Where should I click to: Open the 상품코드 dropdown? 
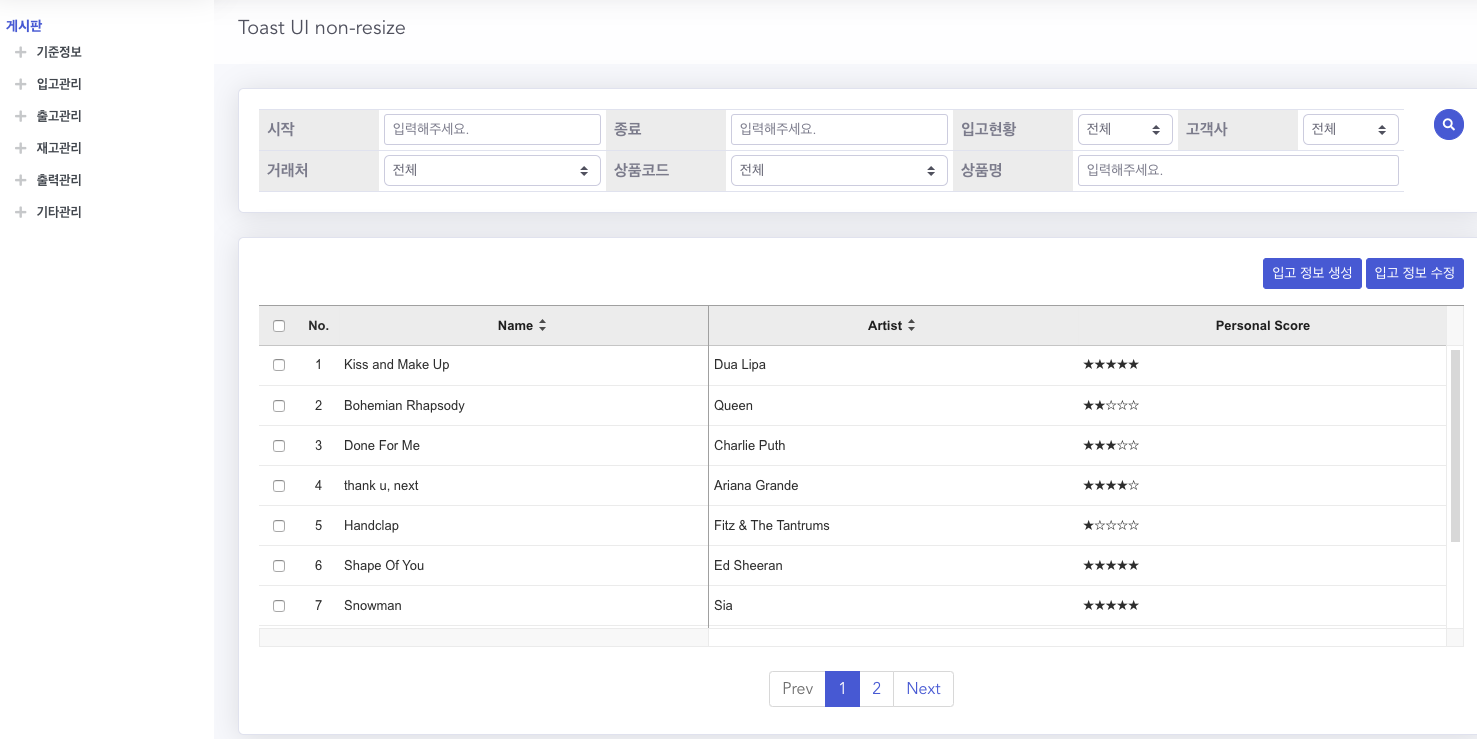tap(839, 170)
